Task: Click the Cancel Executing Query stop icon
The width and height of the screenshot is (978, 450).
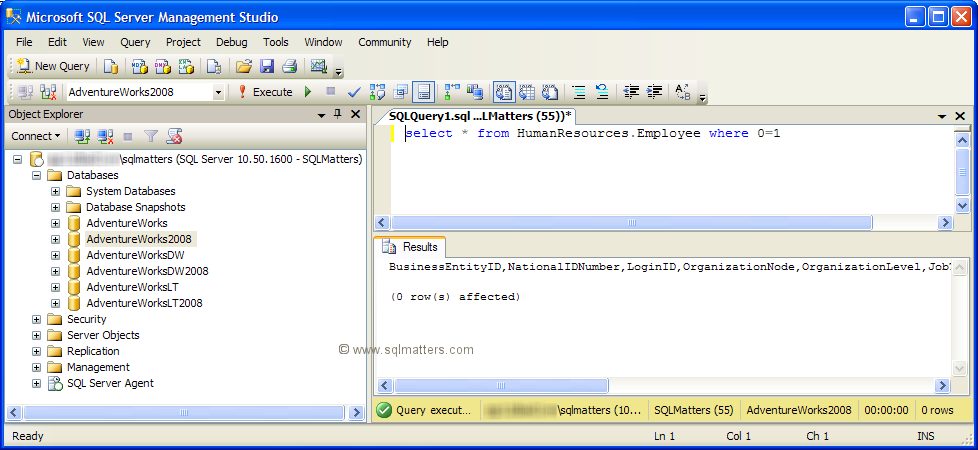Action: (x=331, y=92)
